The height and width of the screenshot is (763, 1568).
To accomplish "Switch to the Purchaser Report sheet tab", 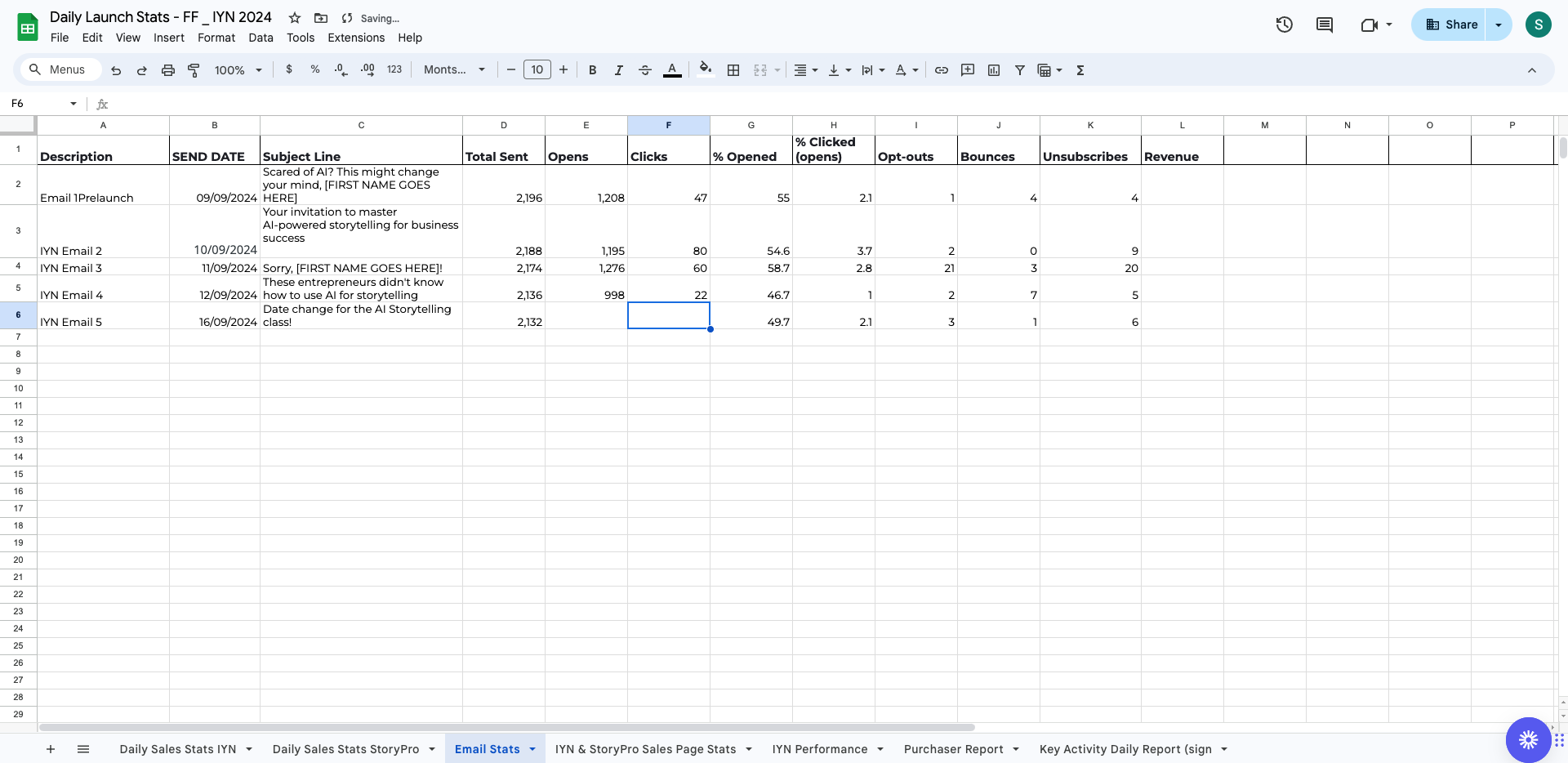I will [953, 749].
